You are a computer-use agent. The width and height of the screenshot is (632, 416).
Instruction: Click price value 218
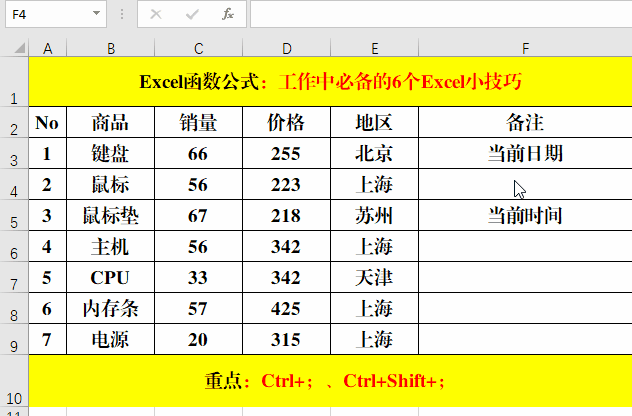click(x=286, y=215)
